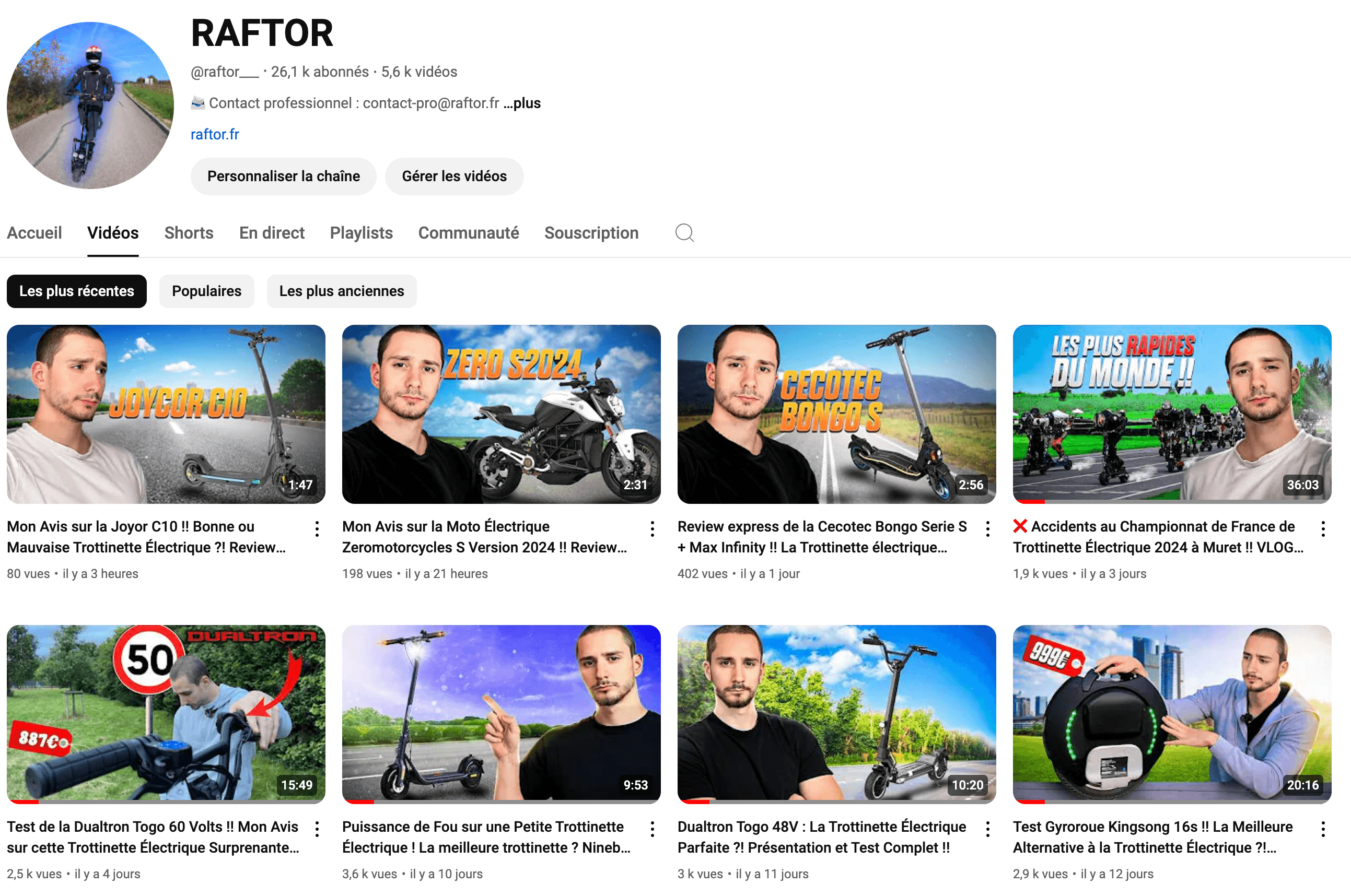Open three-dot menu for Kingsong 16s video
The width and height of the screenshot is (1351, 896).
[1322, 829]
